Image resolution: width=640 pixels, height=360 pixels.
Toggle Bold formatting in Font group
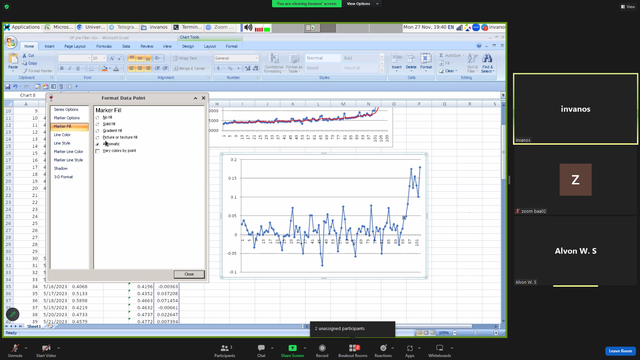click(62, 68)
